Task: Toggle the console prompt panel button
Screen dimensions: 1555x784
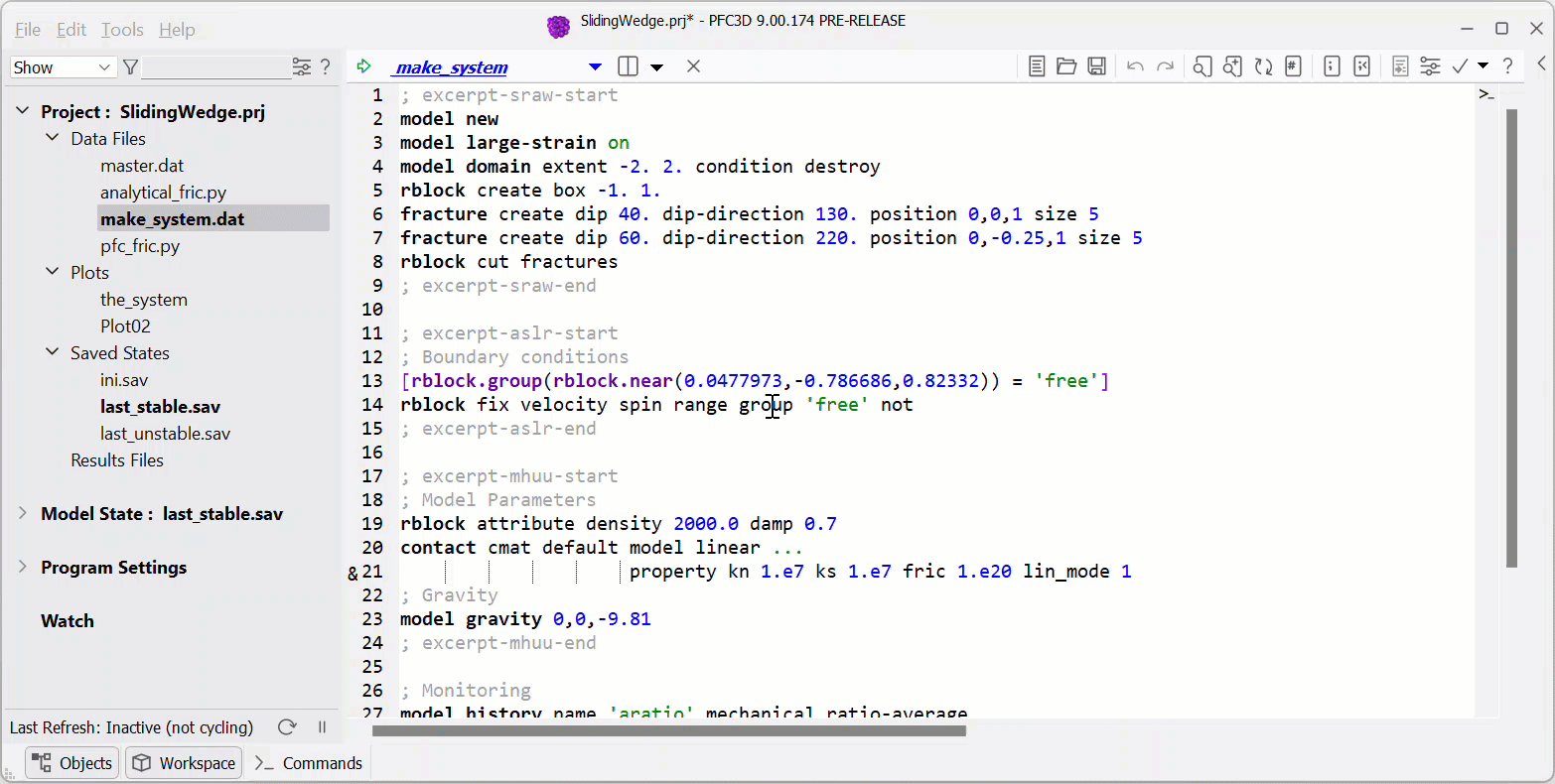Action: click(1486, 94)
